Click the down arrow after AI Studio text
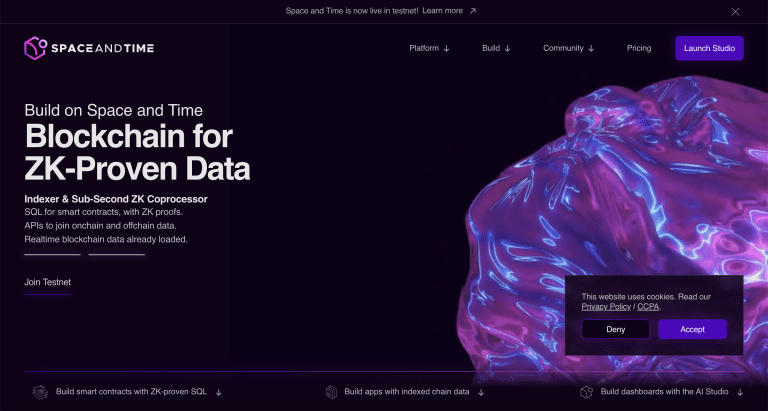 point(740,392)
